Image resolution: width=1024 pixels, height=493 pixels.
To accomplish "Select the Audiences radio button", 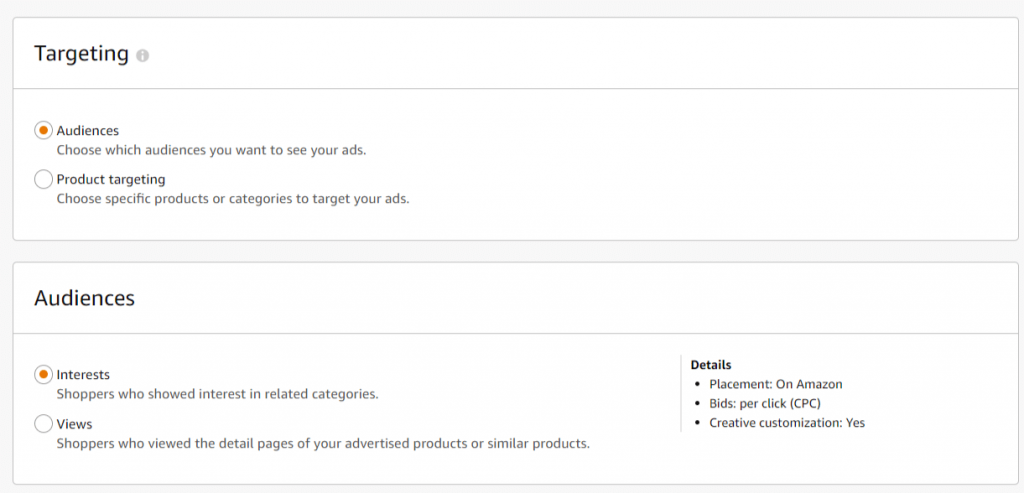I will click(x=43, y=131).
